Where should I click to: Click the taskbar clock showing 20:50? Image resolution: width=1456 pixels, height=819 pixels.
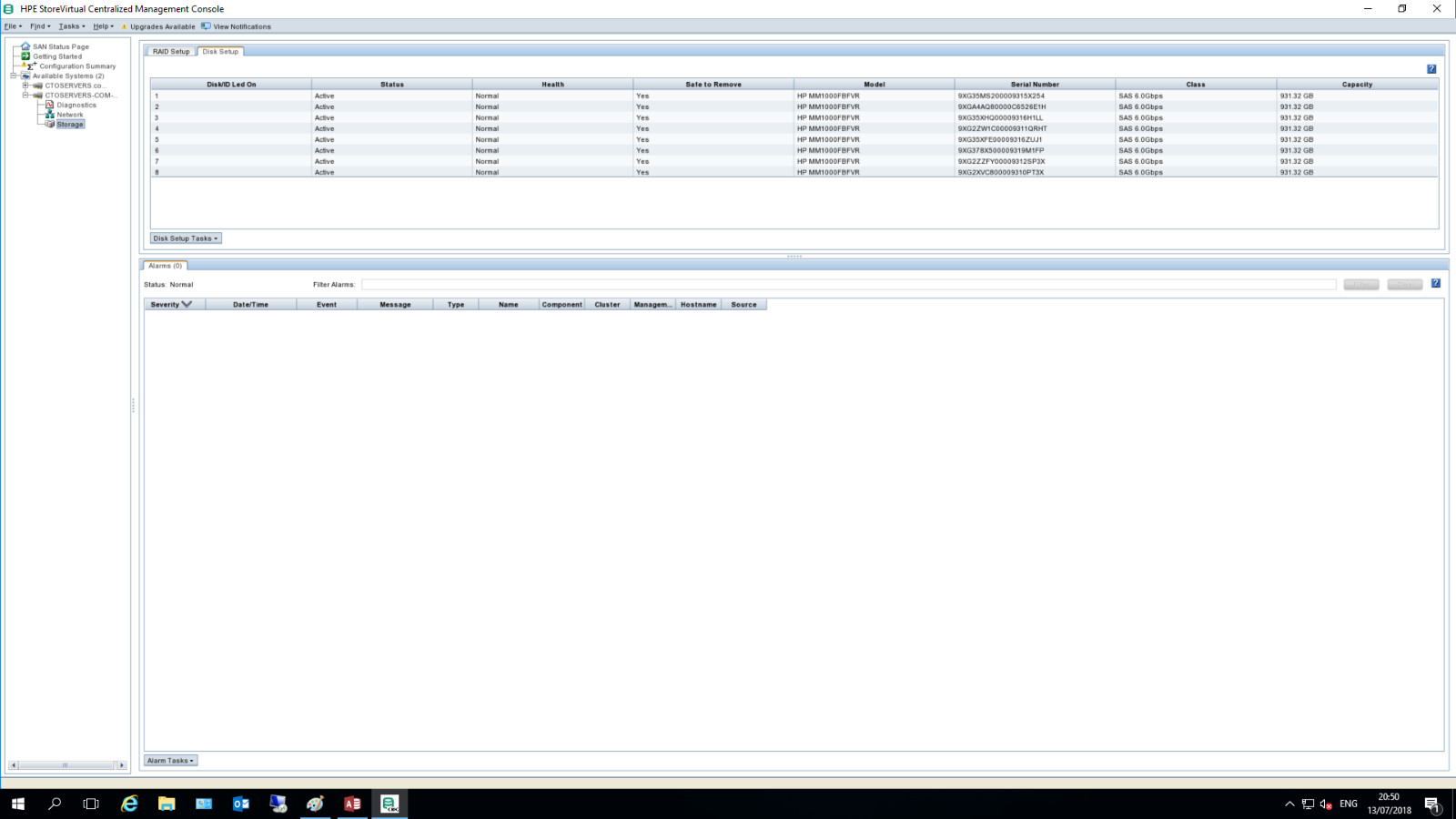pyautogui.click(x=1389, y=804)
